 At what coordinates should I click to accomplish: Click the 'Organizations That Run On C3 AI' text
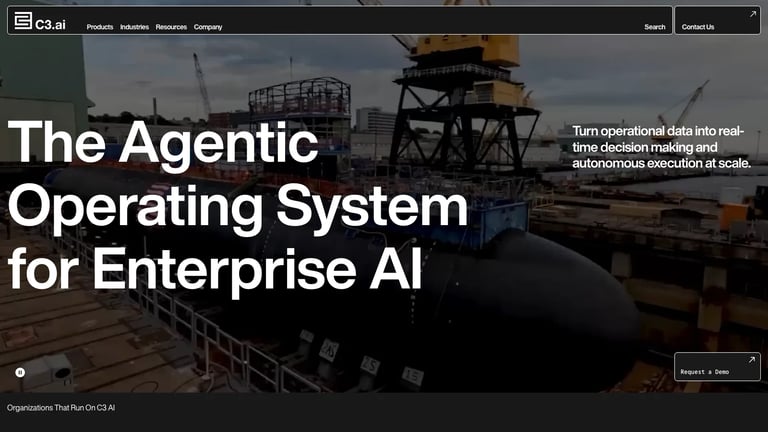point(61,408)
